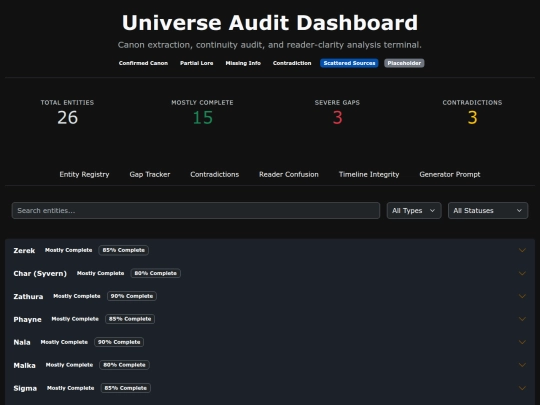Go to Timeline Integrity tab
Image resolution: width=540 pixels, height=405 pixels.
click(369, 174)
